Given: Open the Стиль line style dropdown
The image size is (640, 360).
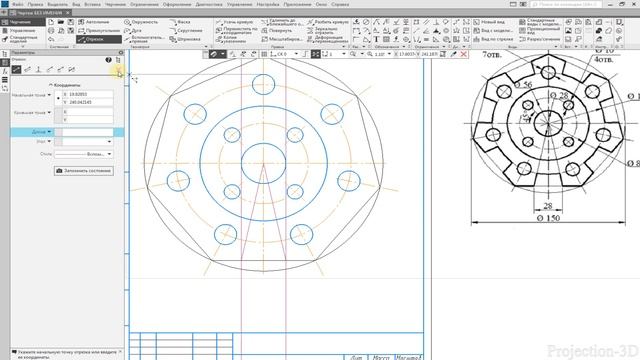Looking at the screenshot, I should pos(109,154).
